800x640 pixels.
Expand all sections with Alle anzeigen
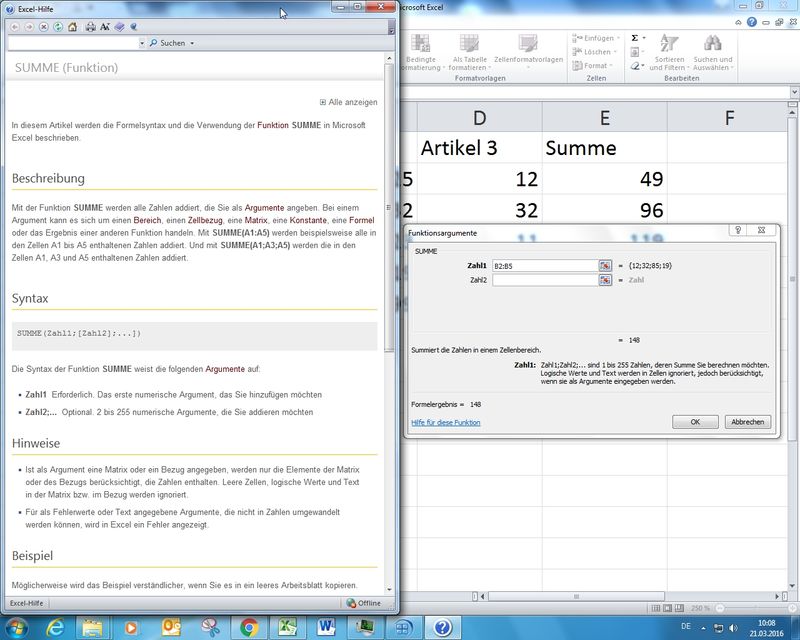(348, 102)
